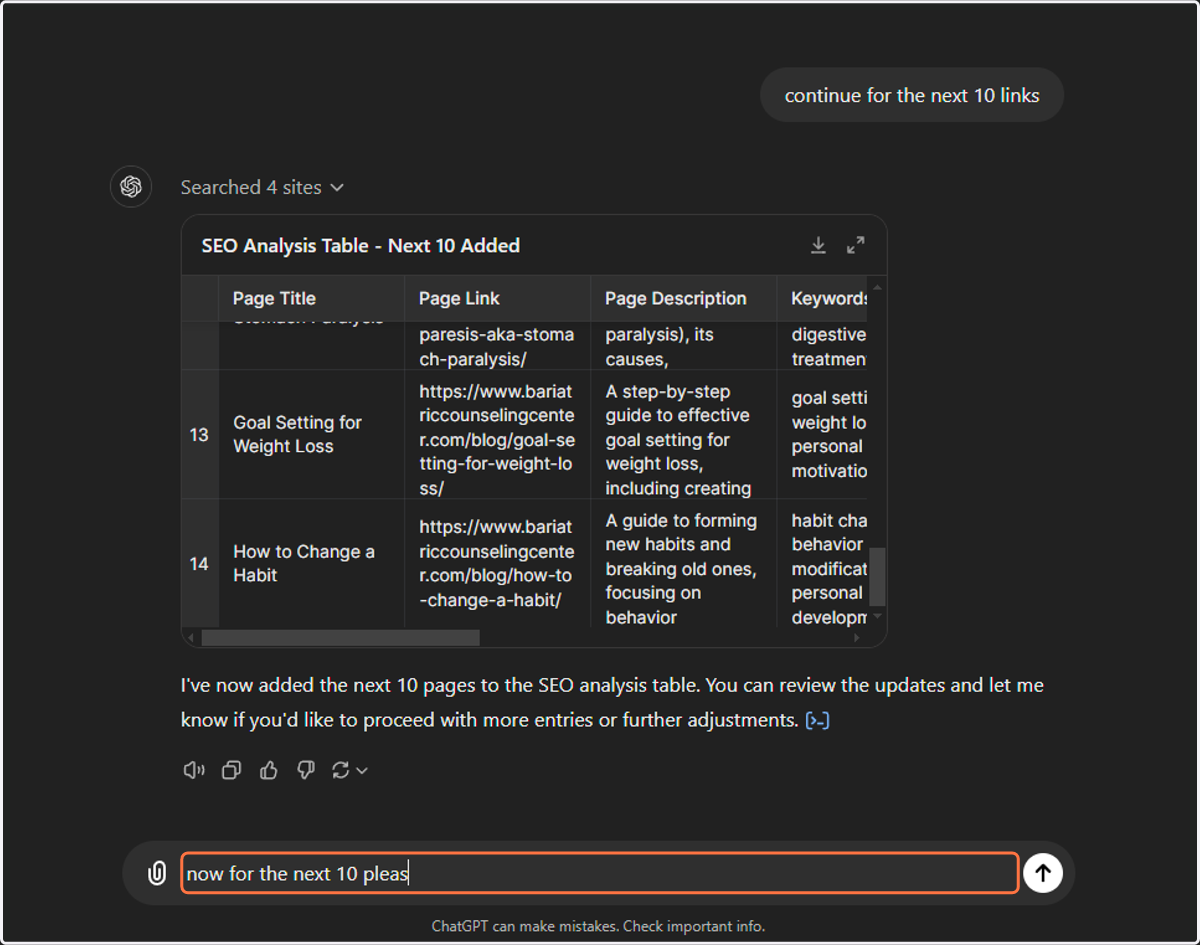Click the goal-setting-for-weight-loss URL cell

(497, 435)
